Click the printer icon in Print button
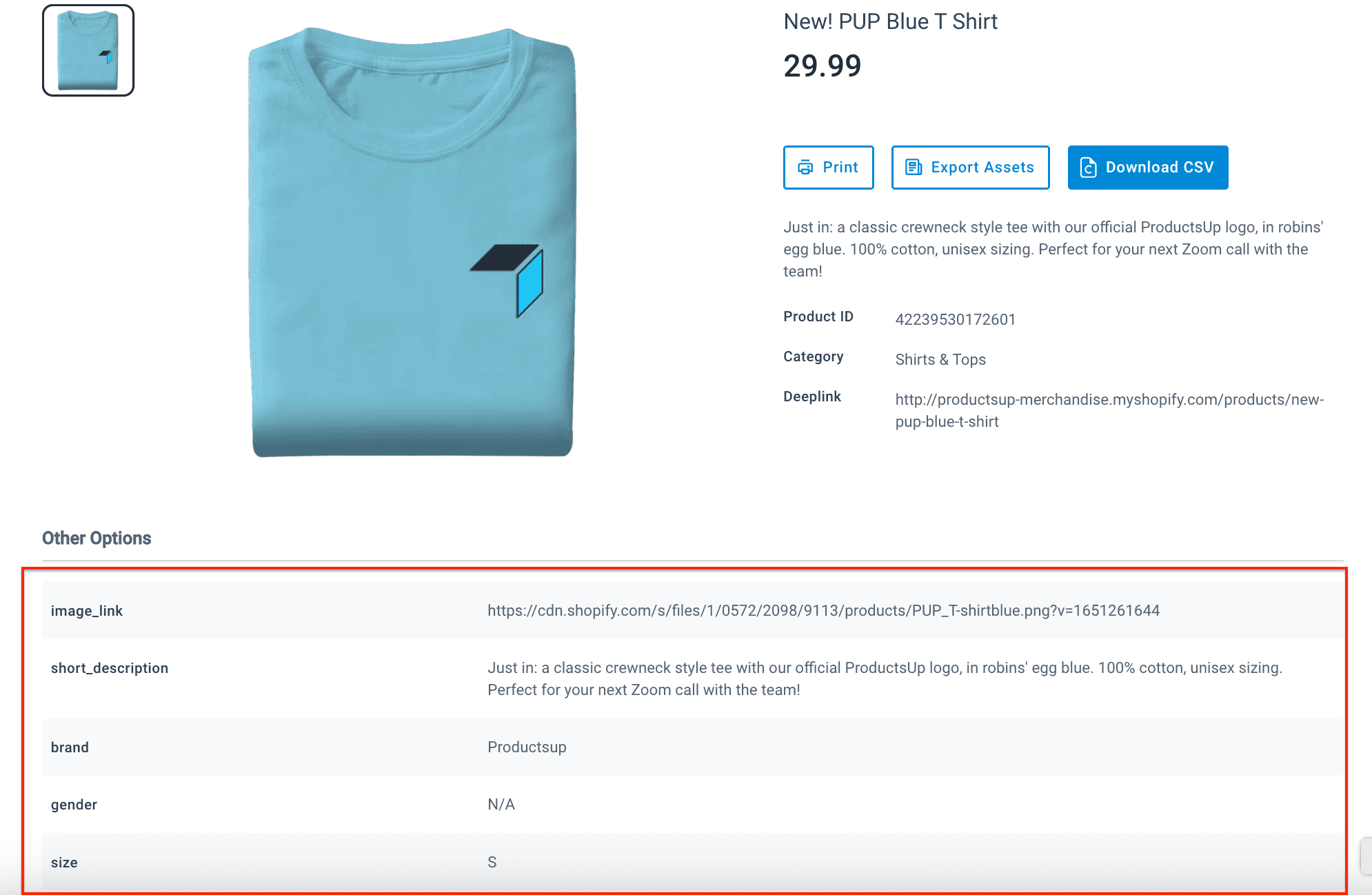The height and width of the screenshot is (895, 1372). 805,168
